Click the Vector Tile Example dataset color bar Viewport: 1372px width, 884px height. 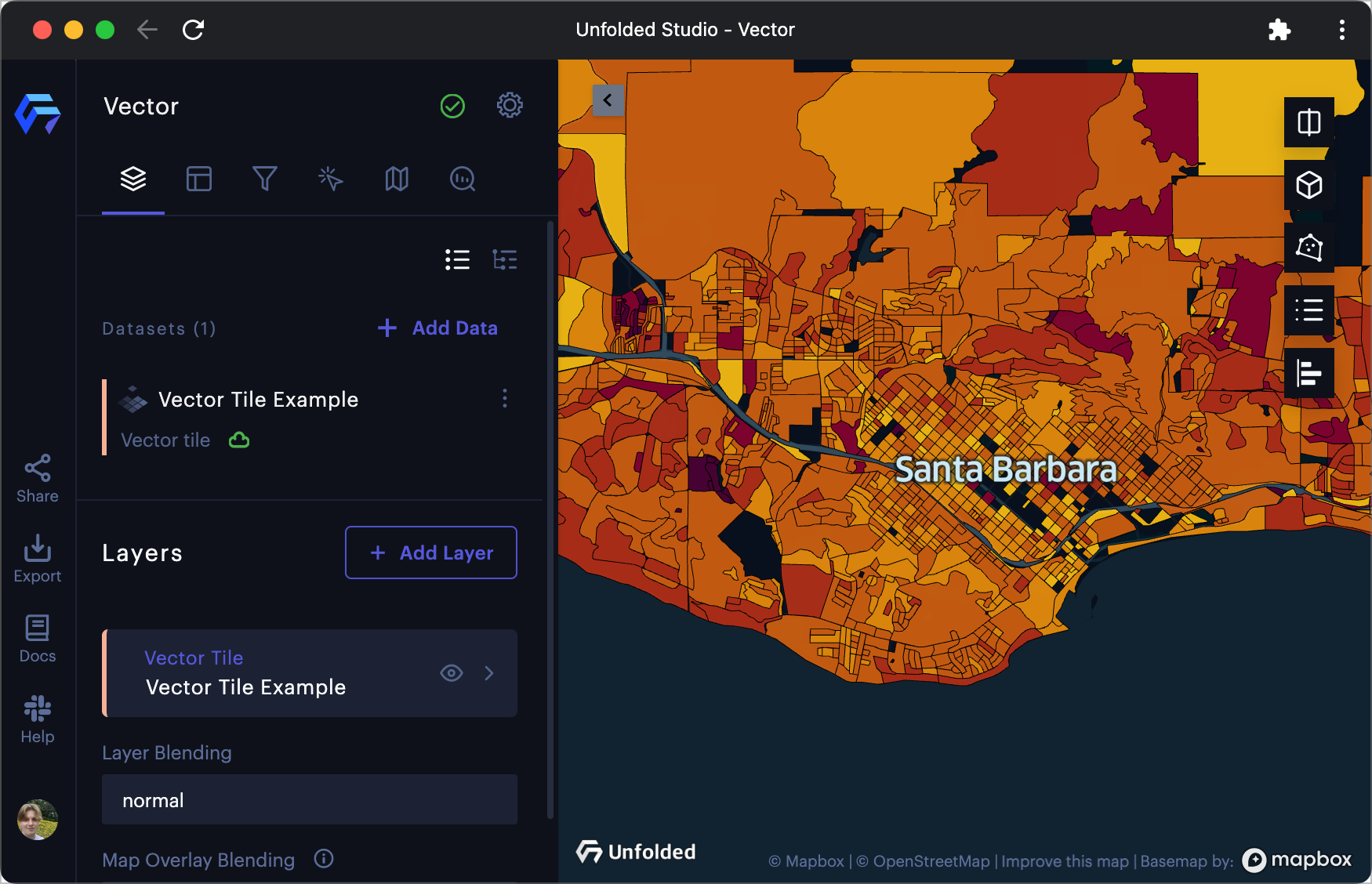pos(104,418)
